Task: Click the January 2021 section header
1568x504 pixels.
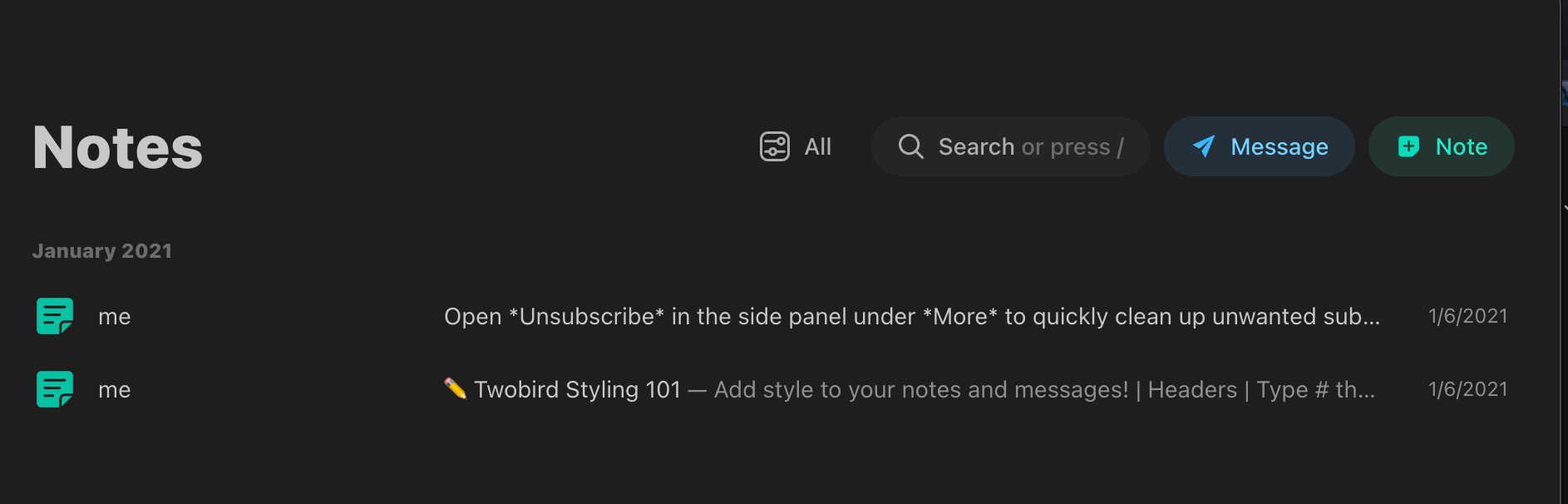Action: point(102,251)
